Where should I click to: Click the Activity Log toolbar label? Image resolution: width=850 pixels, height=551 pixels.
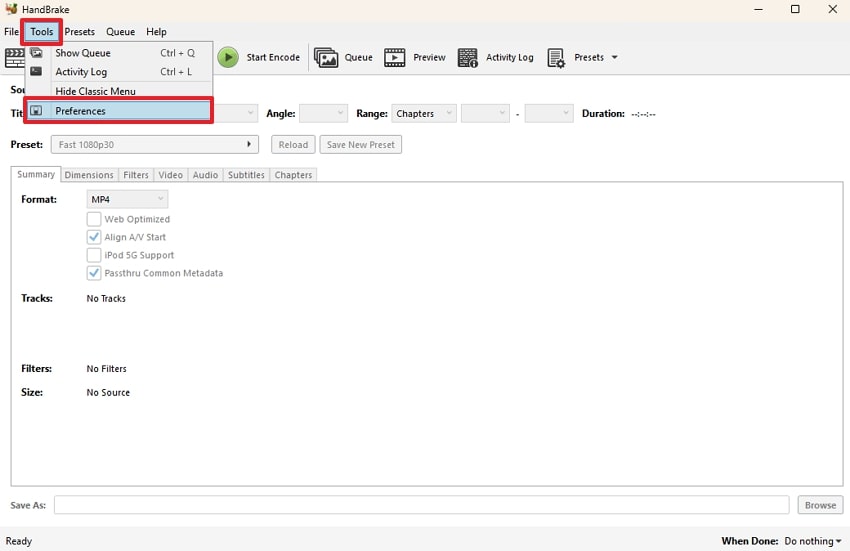510,57
